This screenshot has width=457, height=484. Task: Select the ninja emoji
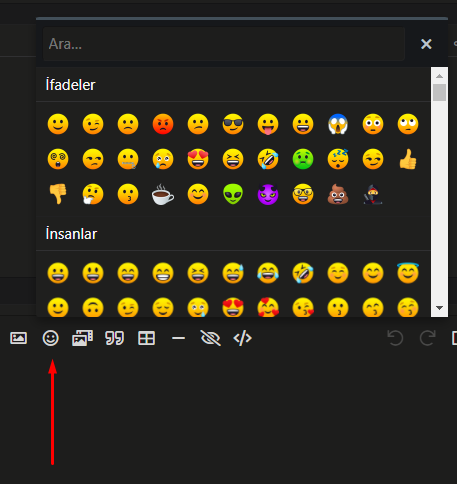point(373,194)
